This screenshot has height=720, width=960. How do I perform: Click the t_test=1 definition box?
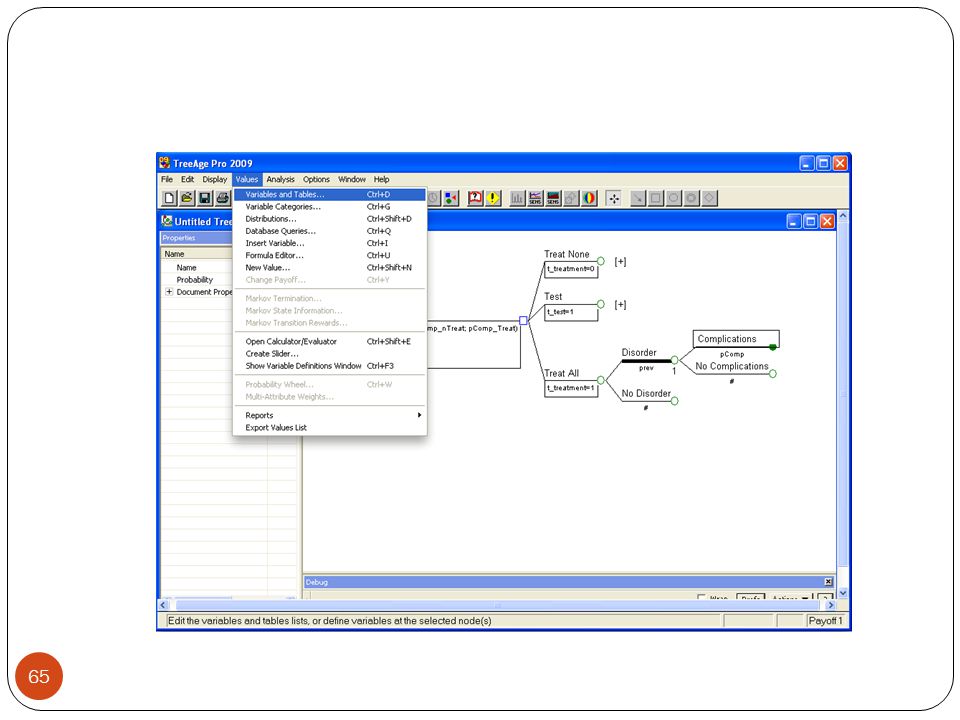[571, 312]
